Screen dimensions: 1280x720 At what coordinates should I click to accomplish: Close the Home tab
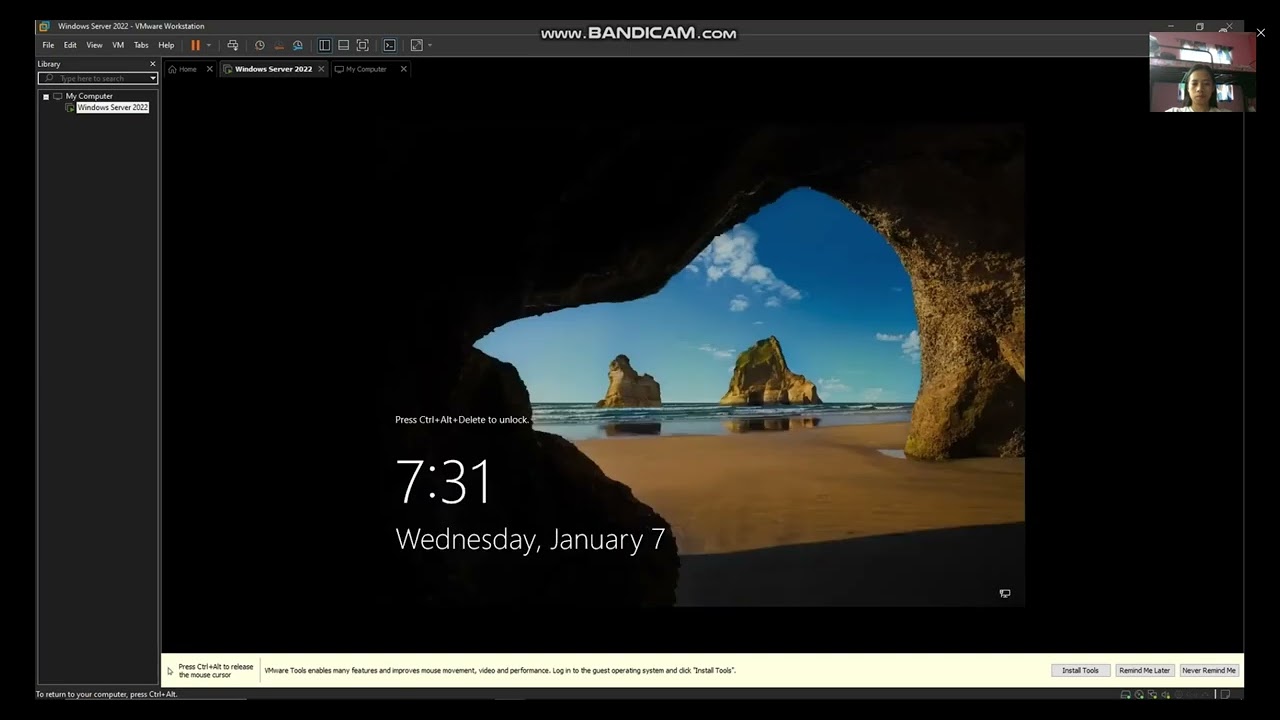[x=209, y=69]
